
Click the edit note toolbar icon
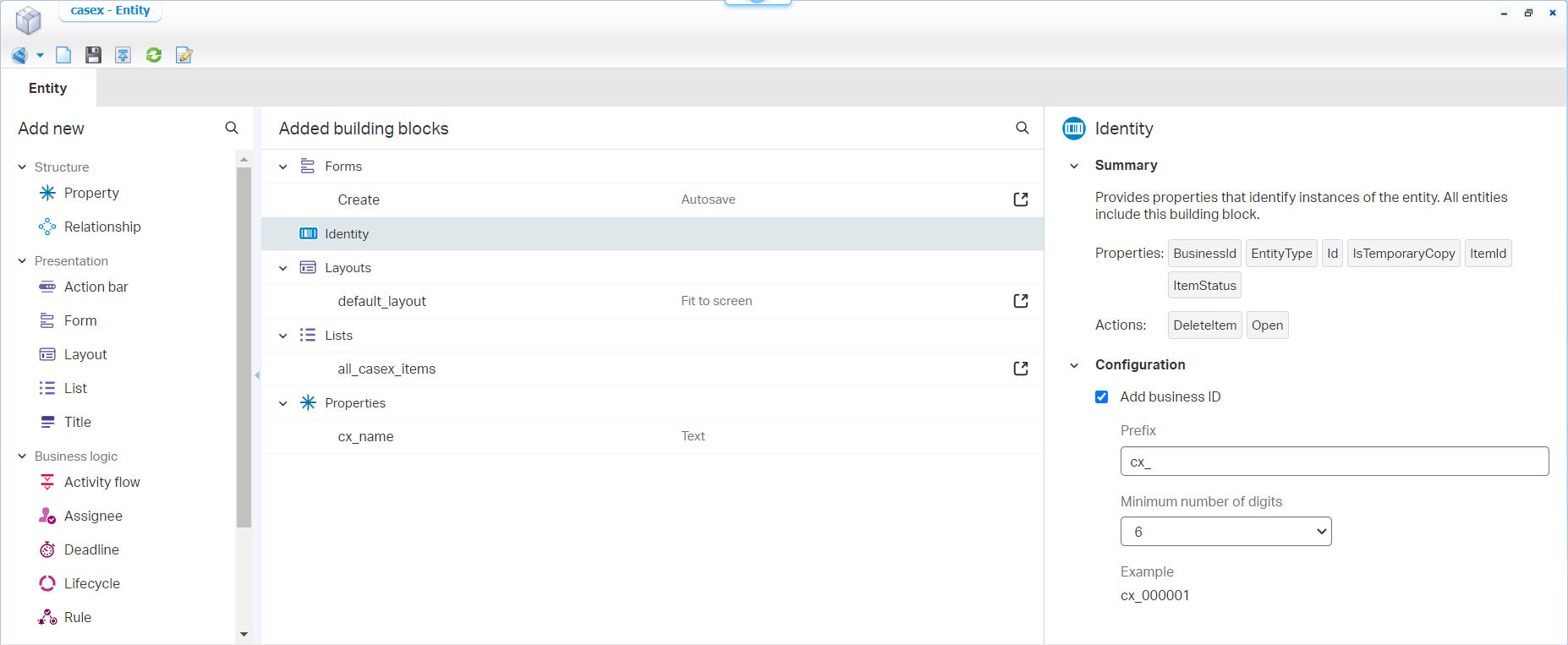[184, 55]
